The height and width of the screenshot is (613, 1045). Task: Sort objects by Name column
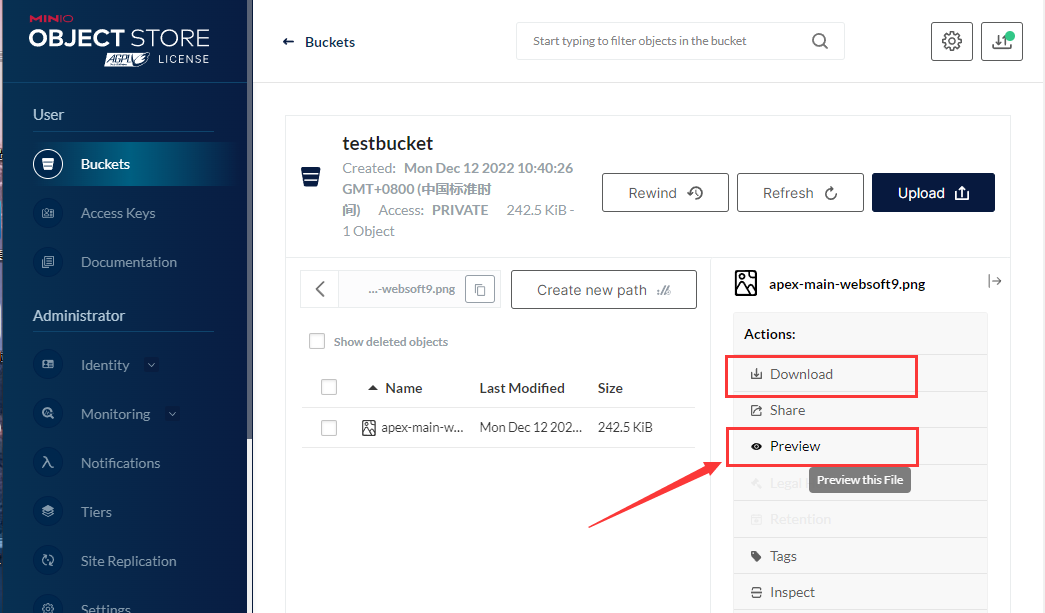[x=403, y=388]
